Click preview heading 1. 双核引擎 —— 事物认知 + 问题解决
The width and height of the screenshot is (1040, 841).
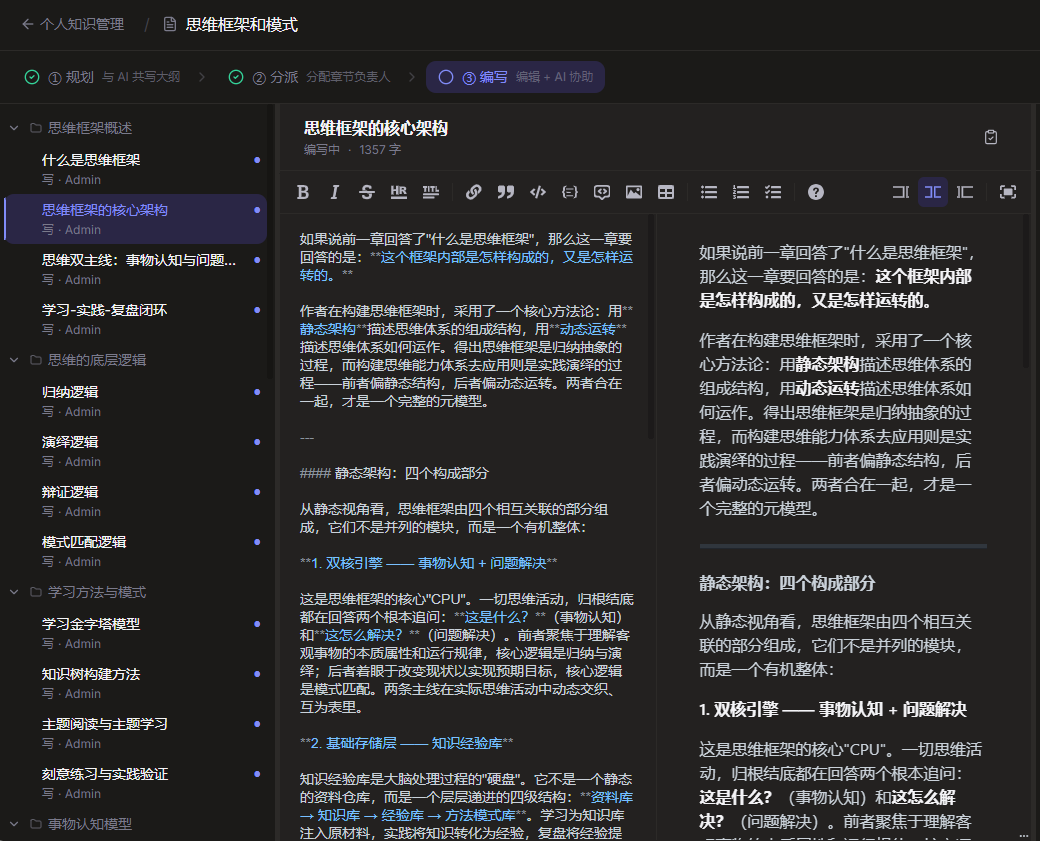click(832, 709)
